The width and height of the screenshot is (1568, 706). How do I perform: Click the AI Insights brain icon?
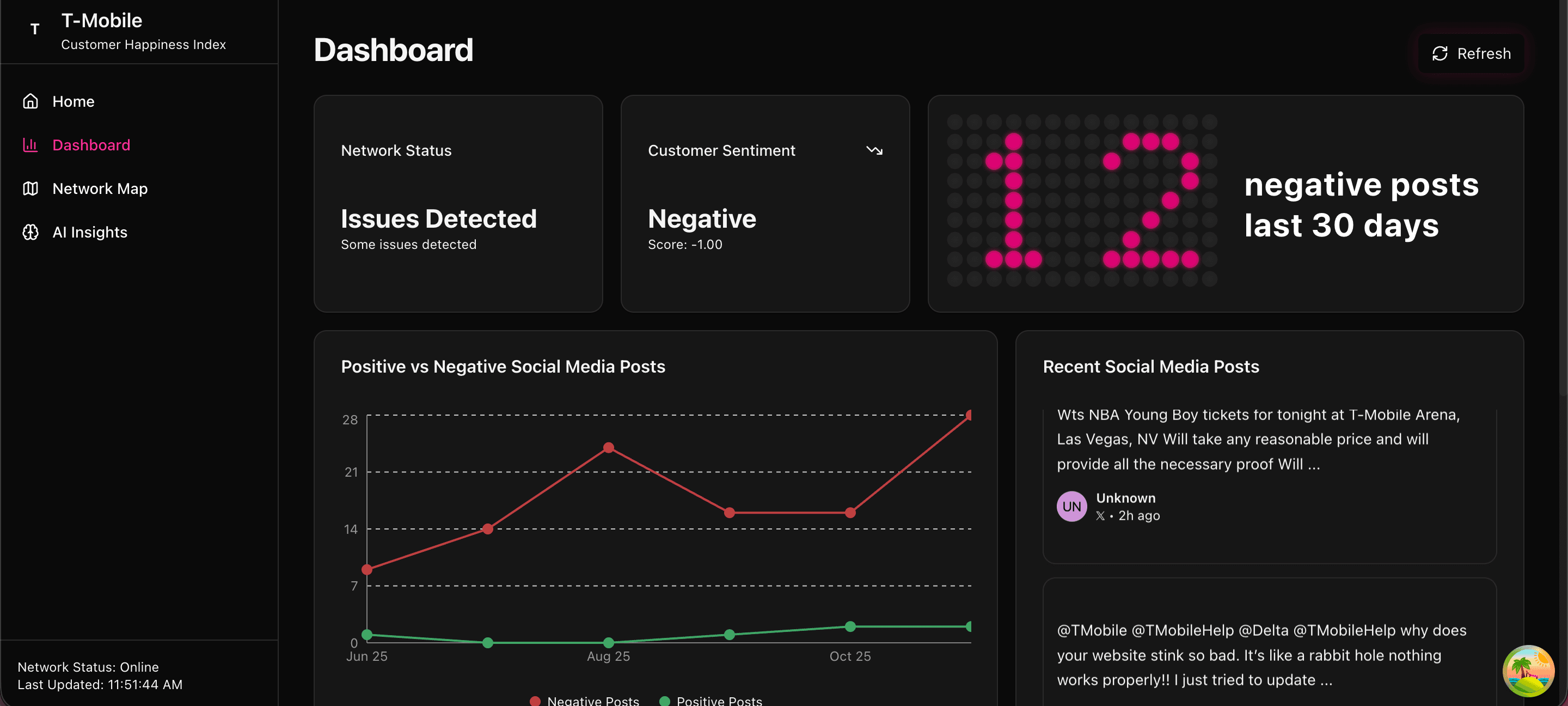tap(30, 232)
